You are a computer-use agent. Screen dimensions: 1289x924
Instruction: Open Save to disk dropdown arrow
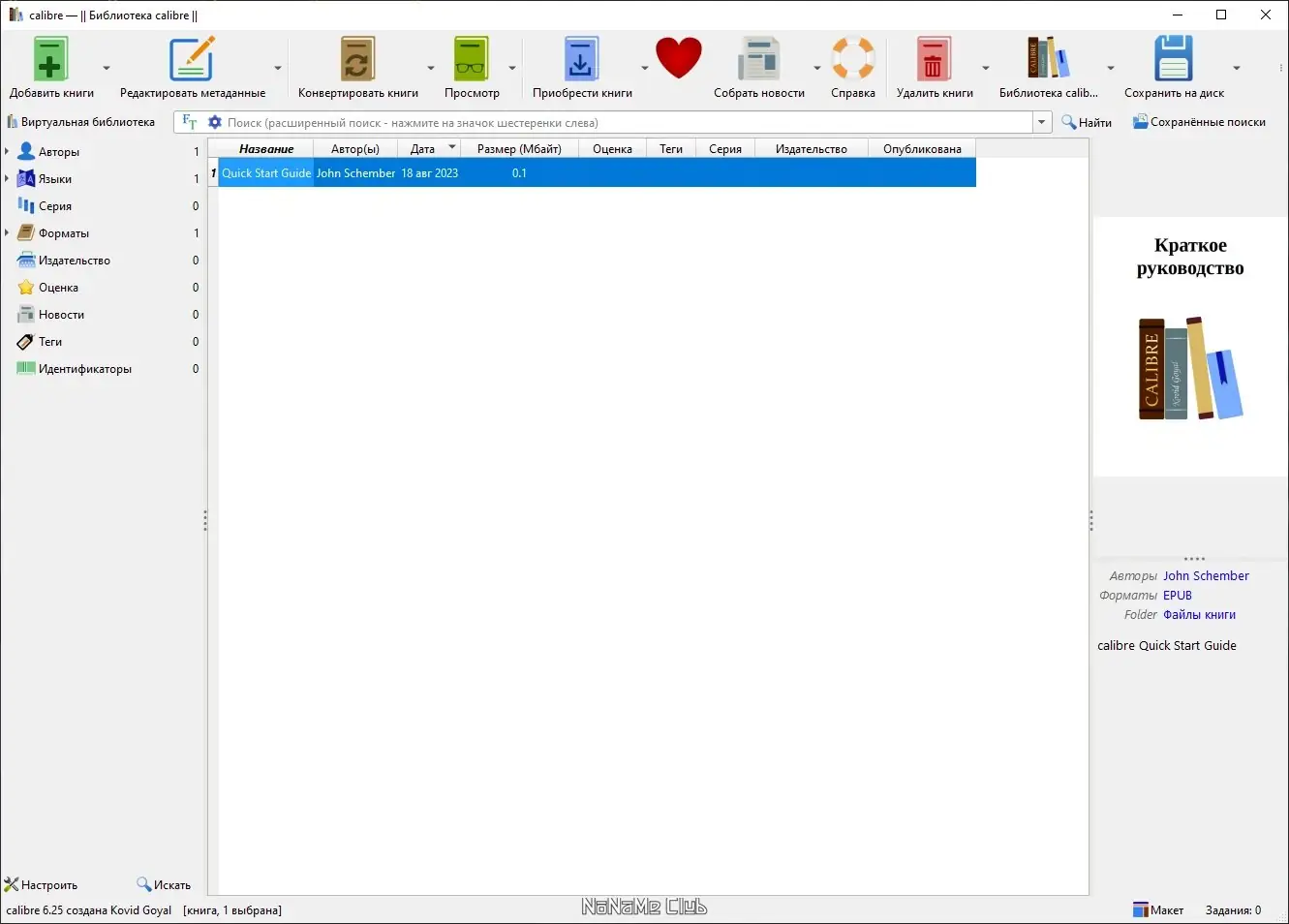pos(1237,68)
